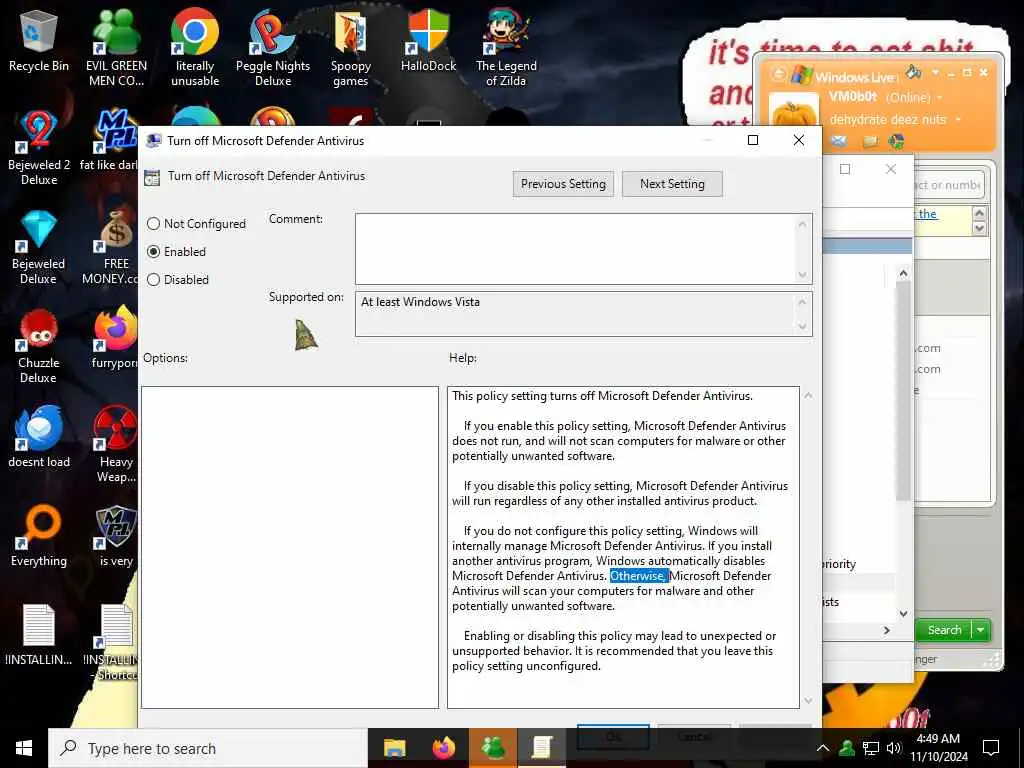Open the personal message dropdown arrow
This screenshot has width=1024, height=768.
(x=958, y=120)
